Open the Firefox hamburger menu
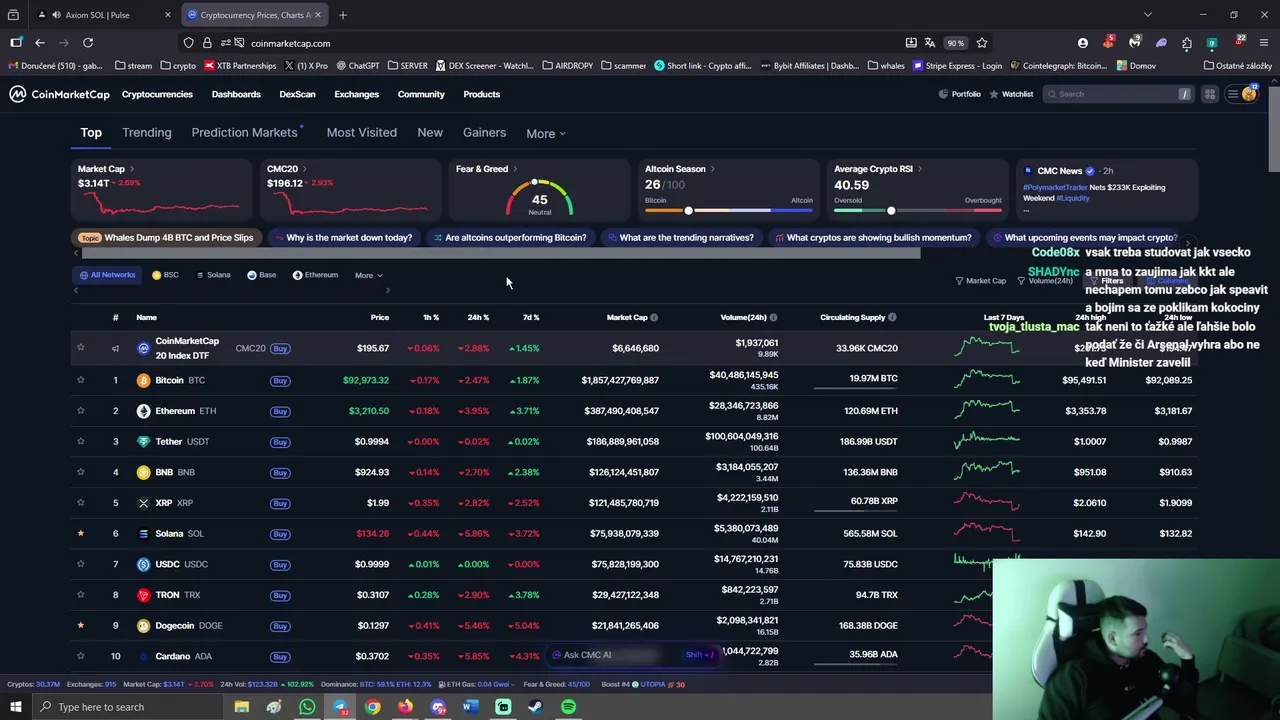Image resolution: width=1280 pixels, height=720 pixels. tap(1265, 43)
